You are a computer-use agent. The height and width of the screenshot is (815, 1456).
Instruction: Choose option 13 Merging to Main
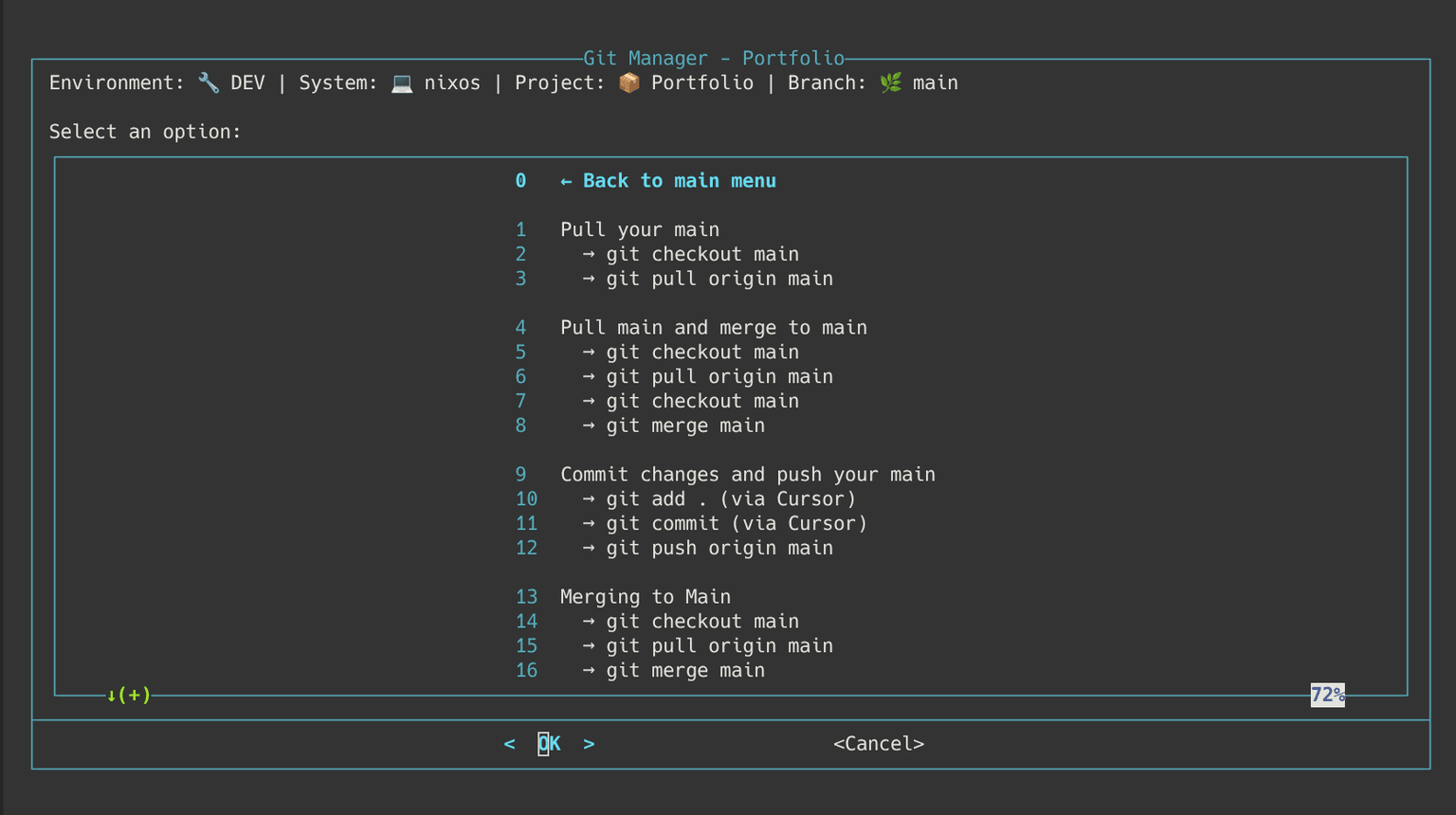coord(645,597)
